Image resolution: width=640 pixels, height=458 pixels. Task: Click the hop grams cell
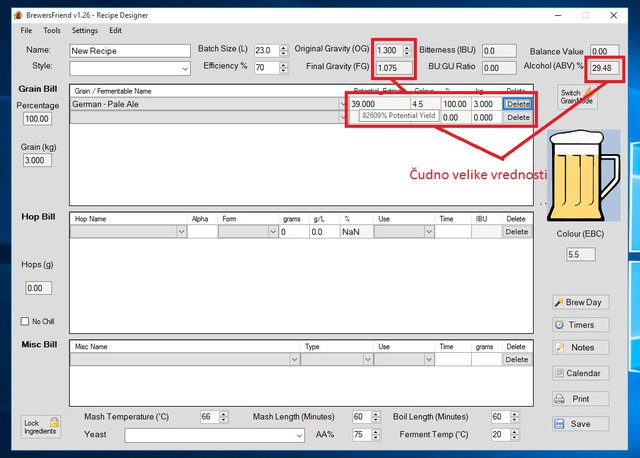[294, 232]
